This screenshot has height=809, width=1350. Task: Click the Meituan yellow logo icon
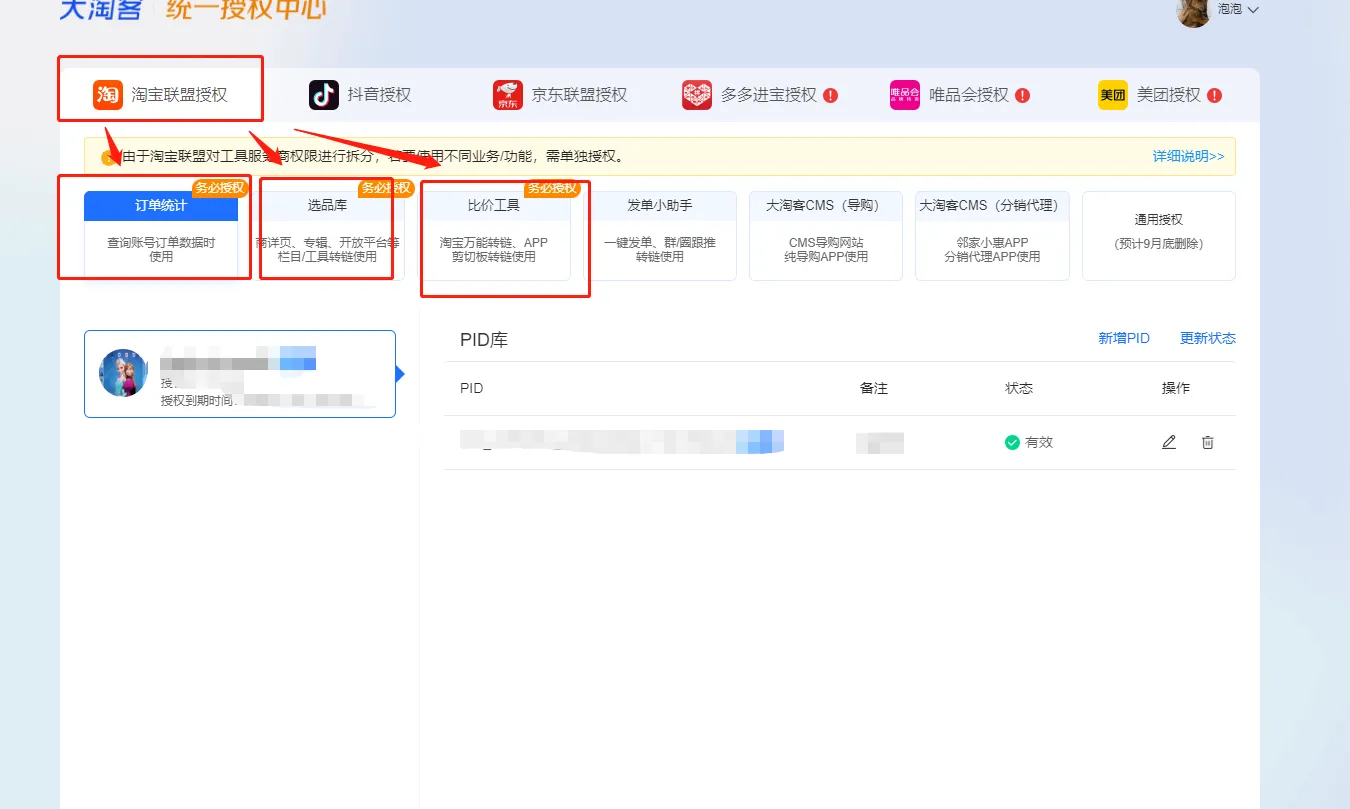click(x=1113, y=95)
